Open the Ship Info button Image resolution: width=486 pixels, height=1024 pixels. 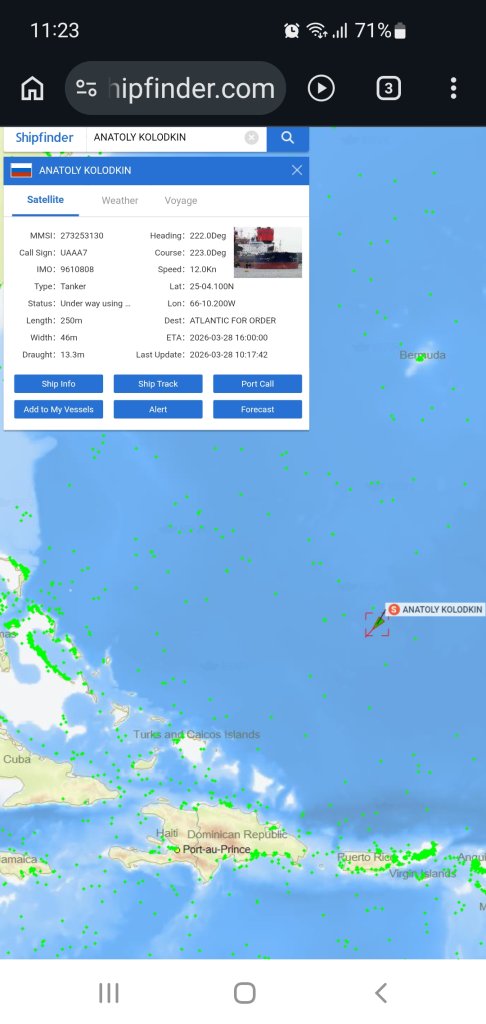(x=59, y=384)
